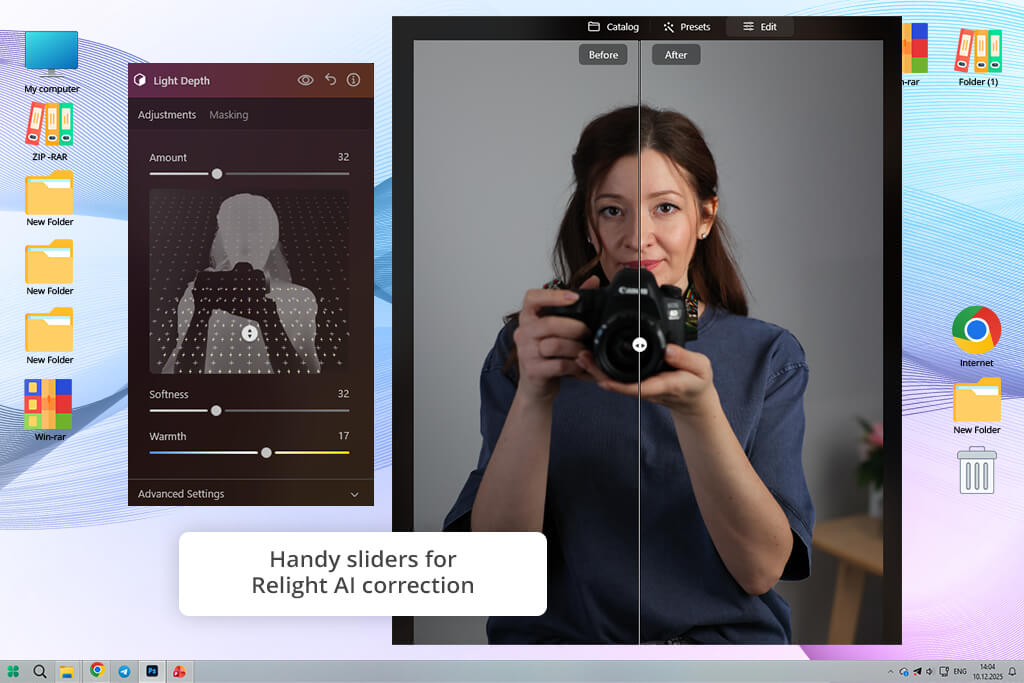Select the Win-rar desktop icon

[x=50, y=410]
